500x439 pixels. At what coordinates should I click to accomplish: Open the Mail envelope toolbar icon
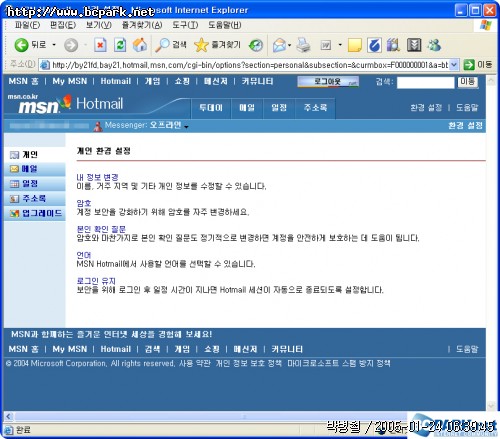point(279,45)
